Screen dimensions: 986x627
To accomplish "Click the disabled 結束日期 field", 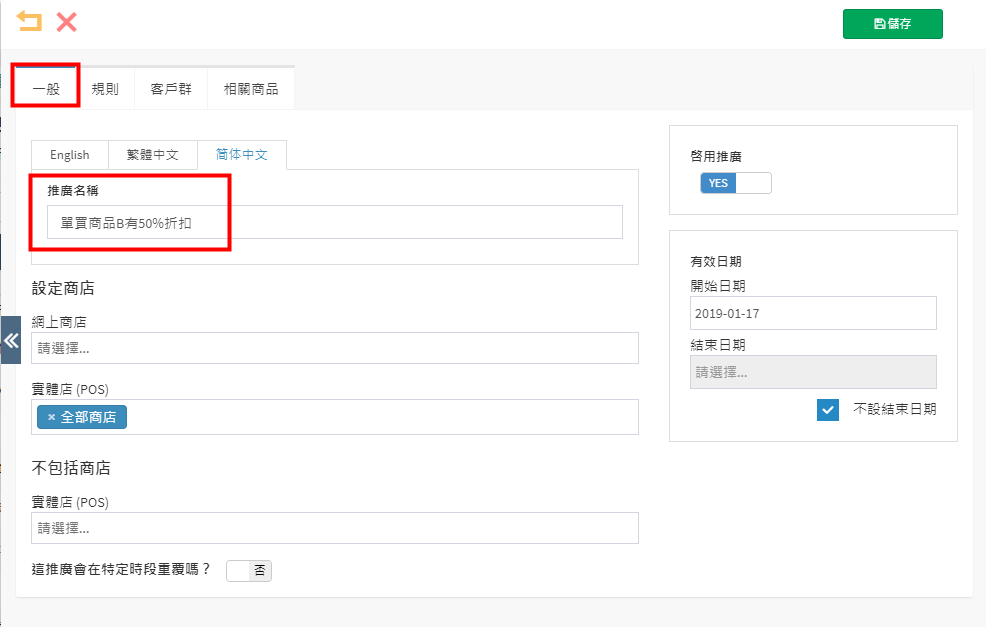I will (813, 372).
